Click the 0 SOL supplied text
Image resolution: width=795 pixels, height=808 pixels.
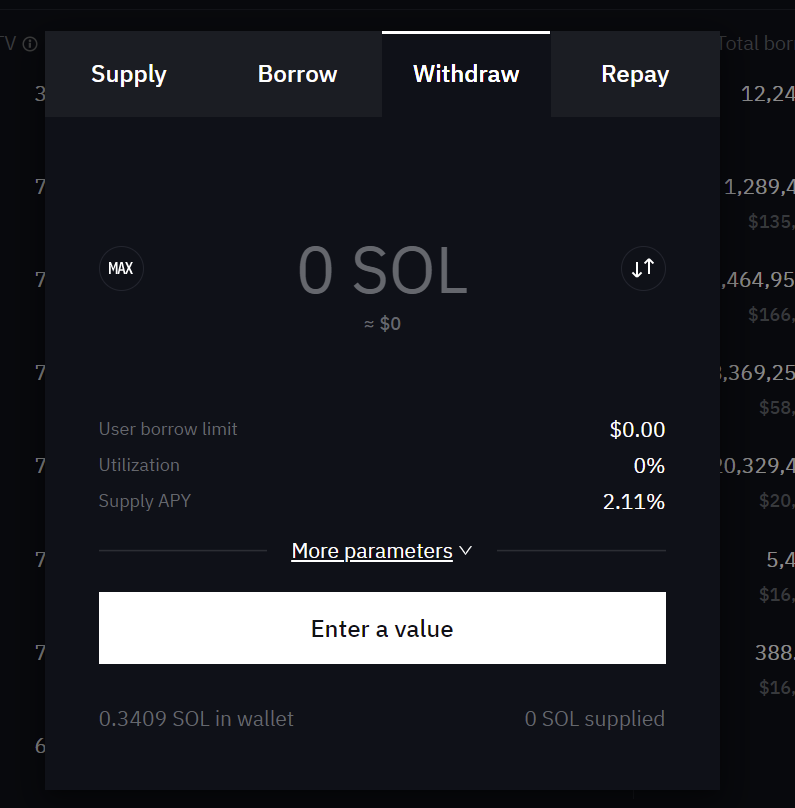click(x=594, y=719)
